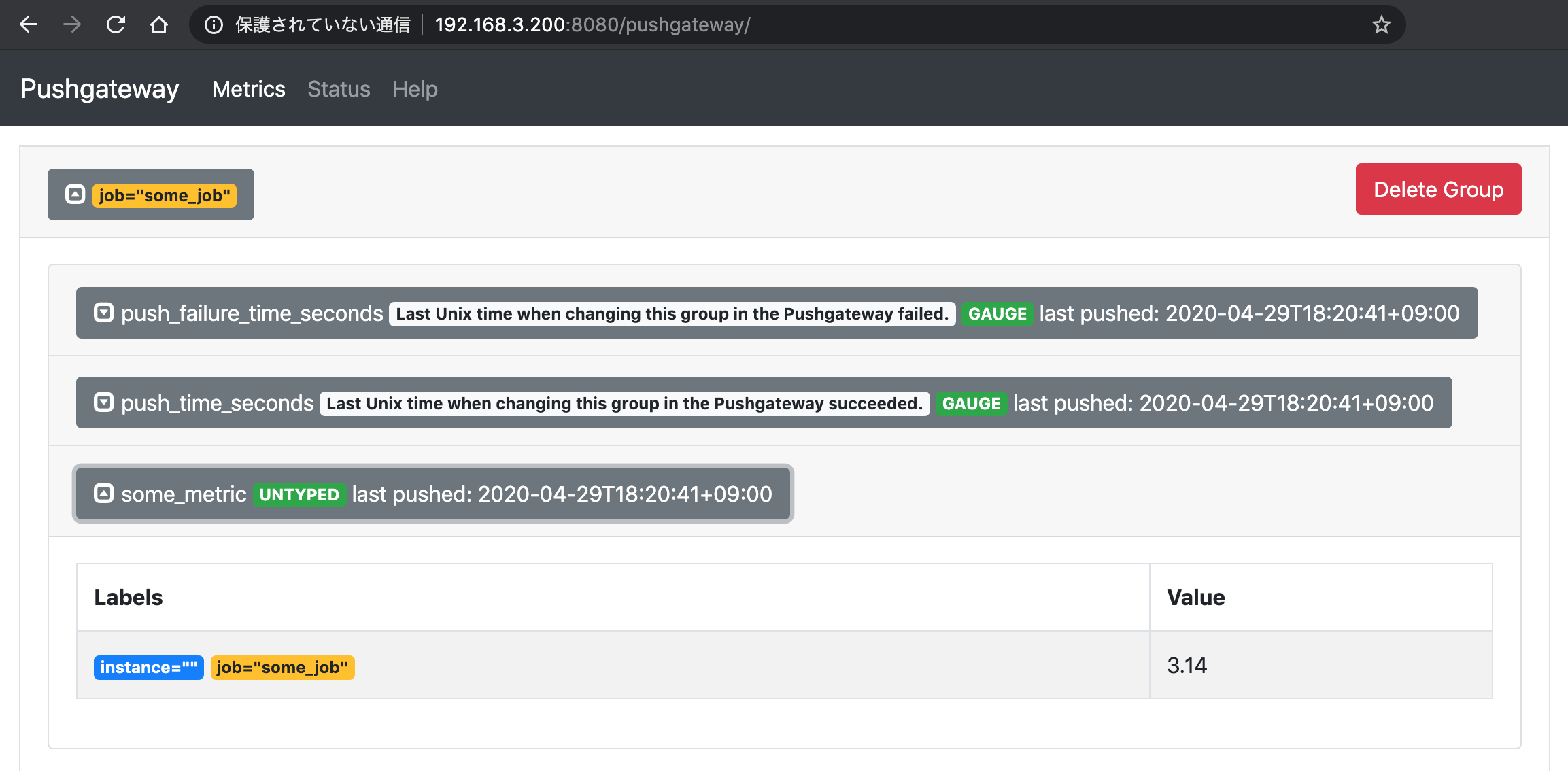Click the Labels column header
This screenshot has width=1568, height=771.
point(613,597)
